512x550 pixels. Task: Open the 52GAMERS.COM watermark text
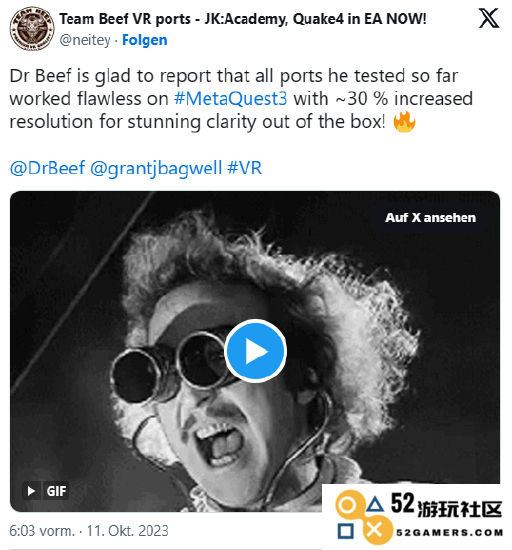coord(450,532)
